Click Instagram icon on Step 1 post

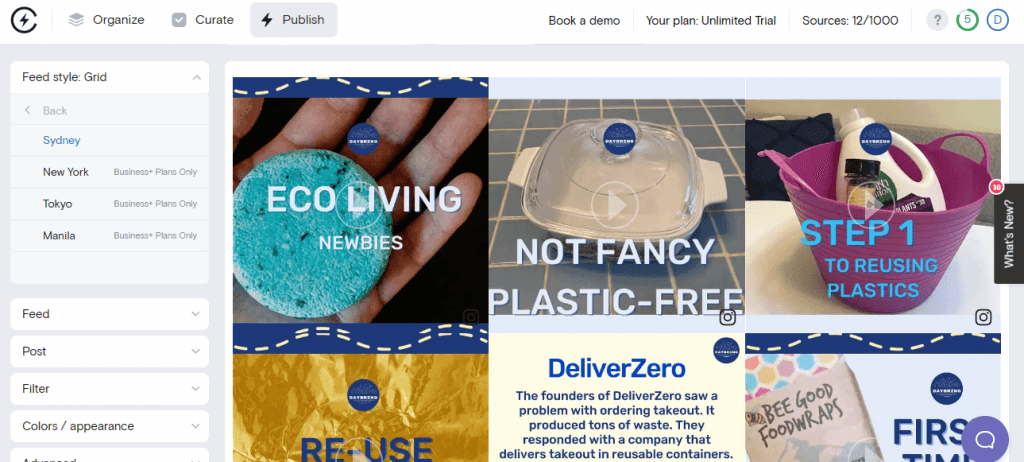point(984,318)
